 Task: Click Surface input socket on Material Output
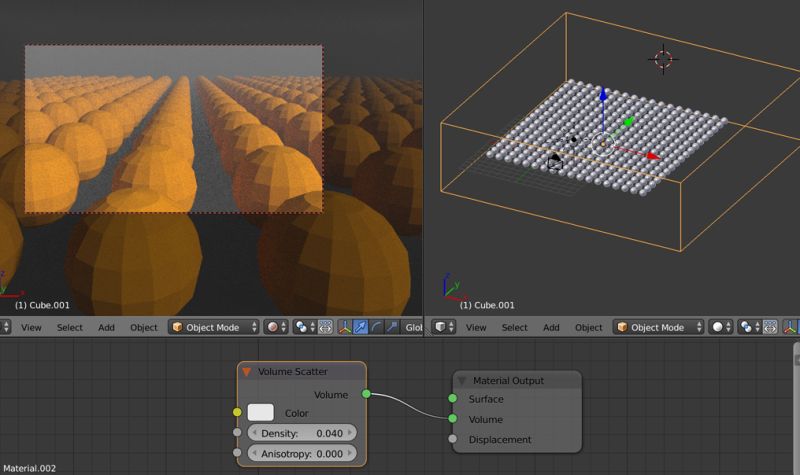coord(453,398)
